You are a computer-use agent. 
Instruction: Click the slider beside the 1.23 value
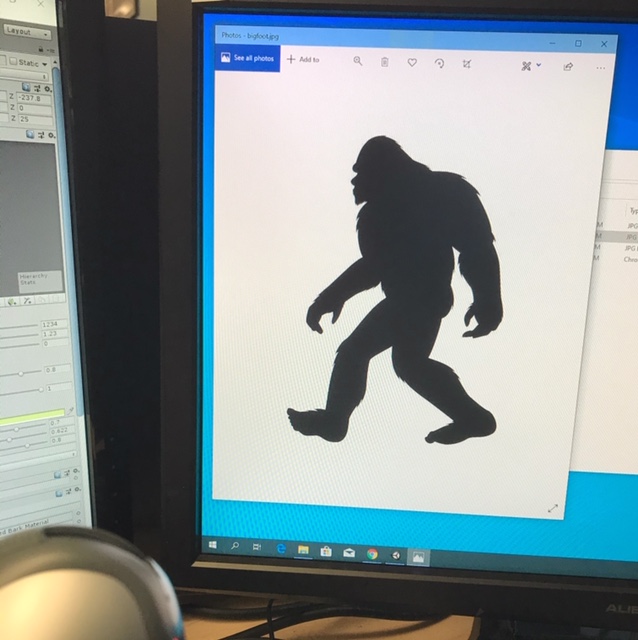[x=19, y=336]
